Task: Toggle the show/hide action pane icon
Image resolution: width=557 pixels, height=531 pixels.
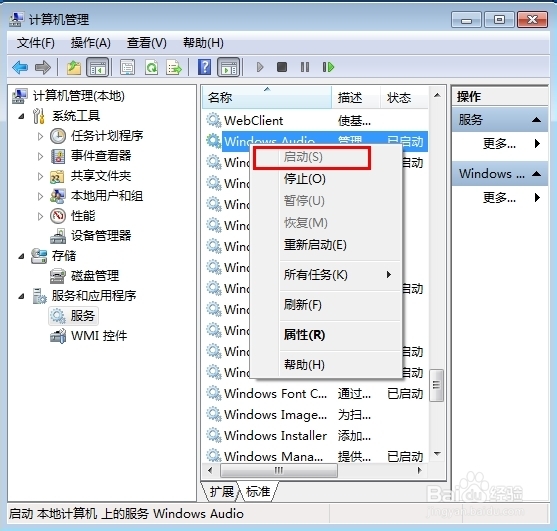Action: click(228, 67)
